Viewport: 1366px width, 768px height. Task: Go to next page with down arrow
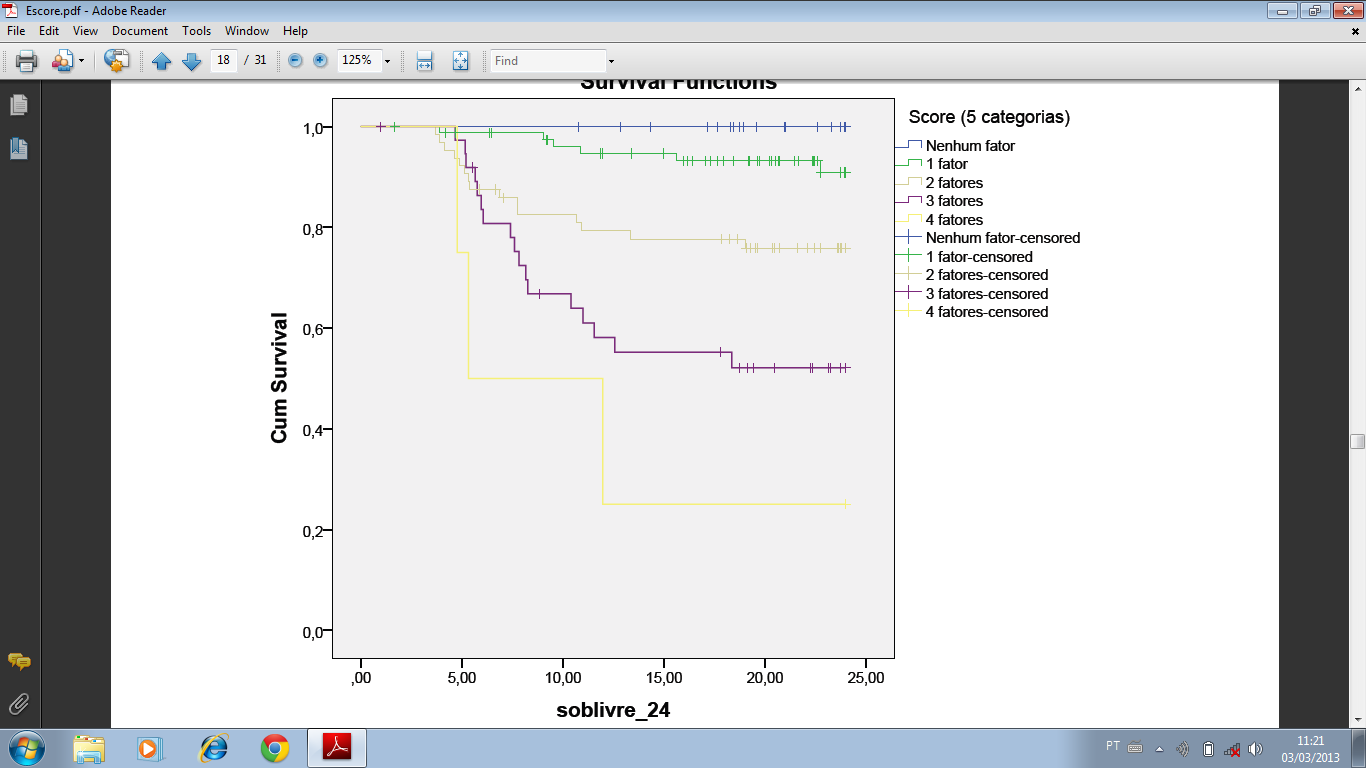(192, 61)
